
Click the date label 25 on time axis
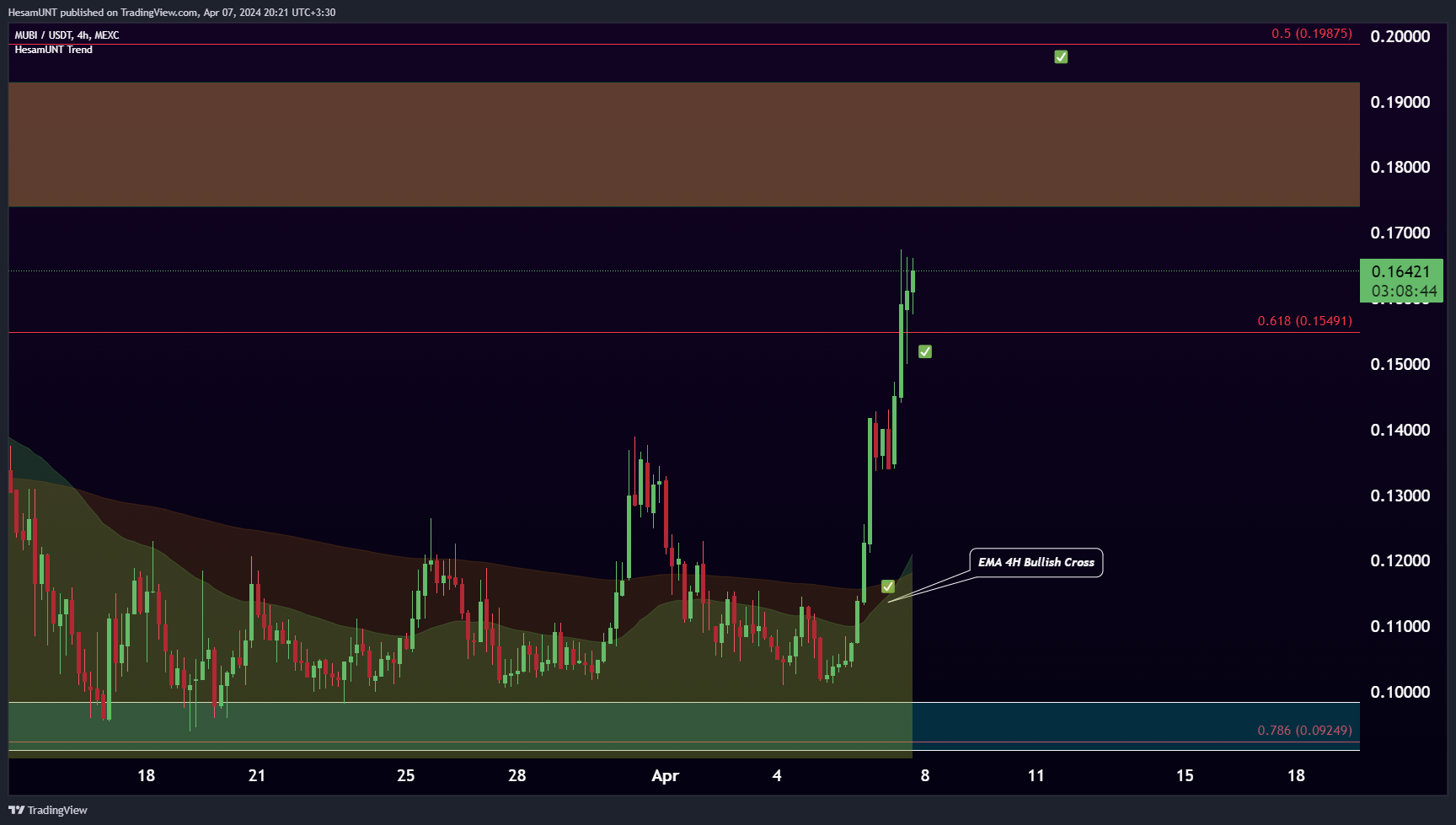point(405,775)
